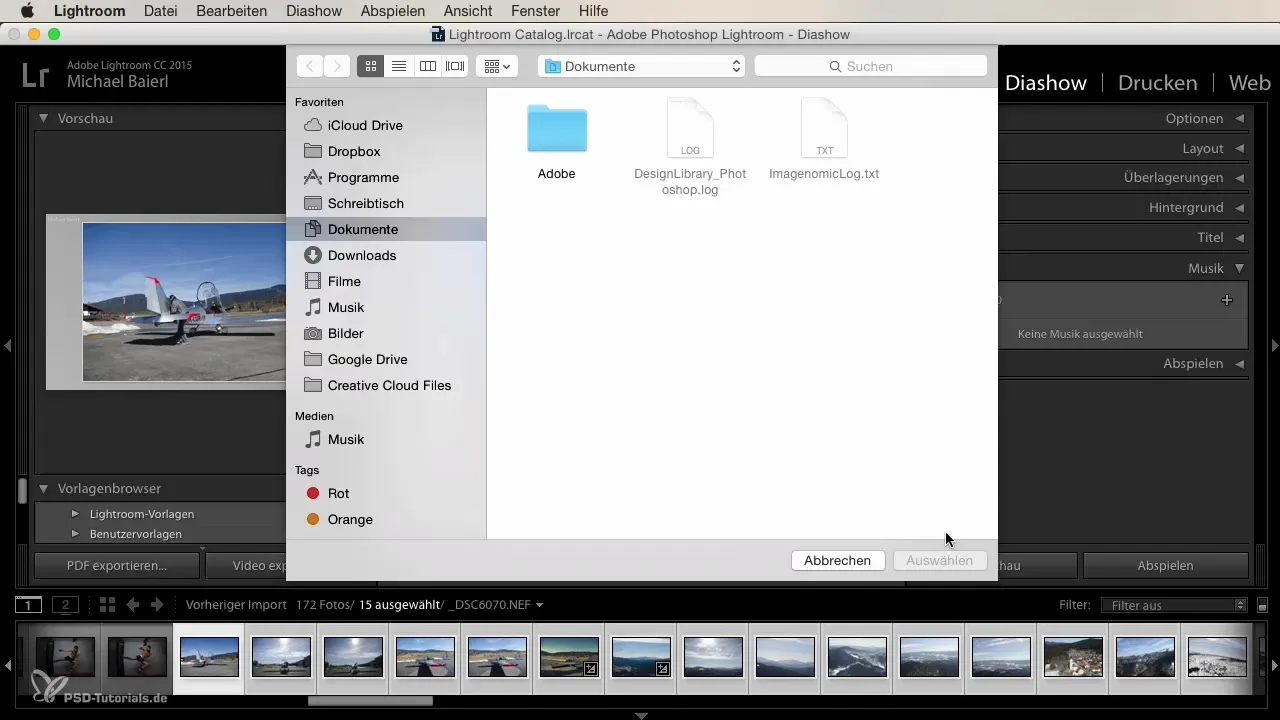The image size is (1280, 720).
Task: Select Dokumente in sidebar
Action: (x=386, y=229)
